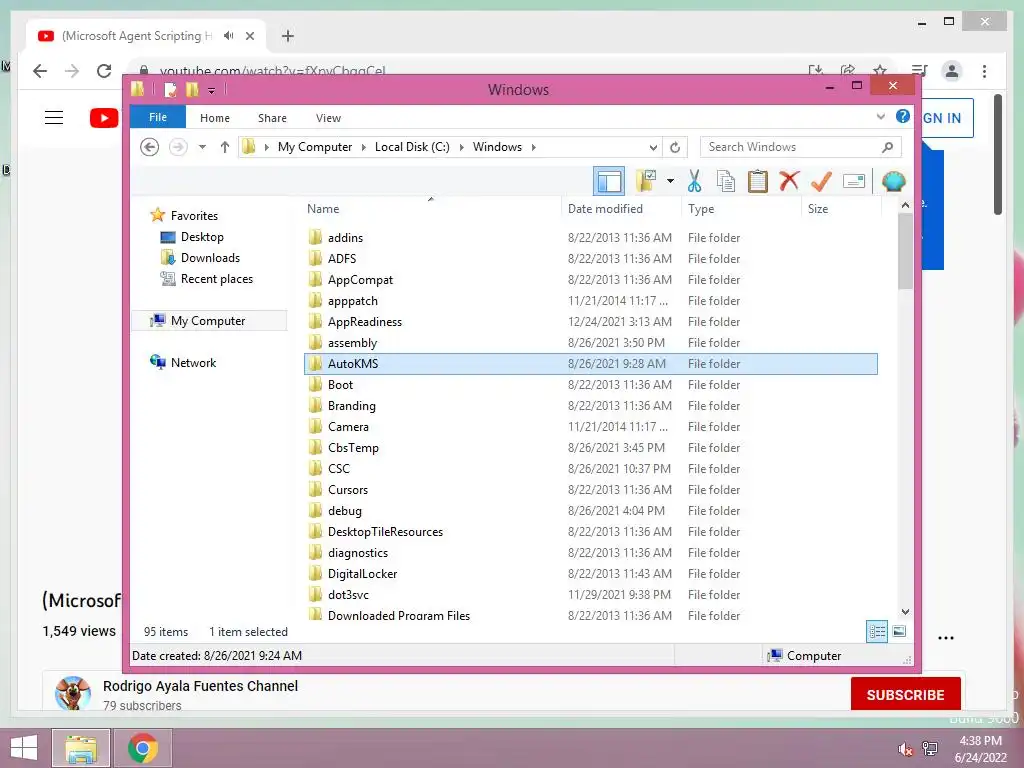Select the DigitalLocker folder
1024x768 pixels.
tap(591, 573)
